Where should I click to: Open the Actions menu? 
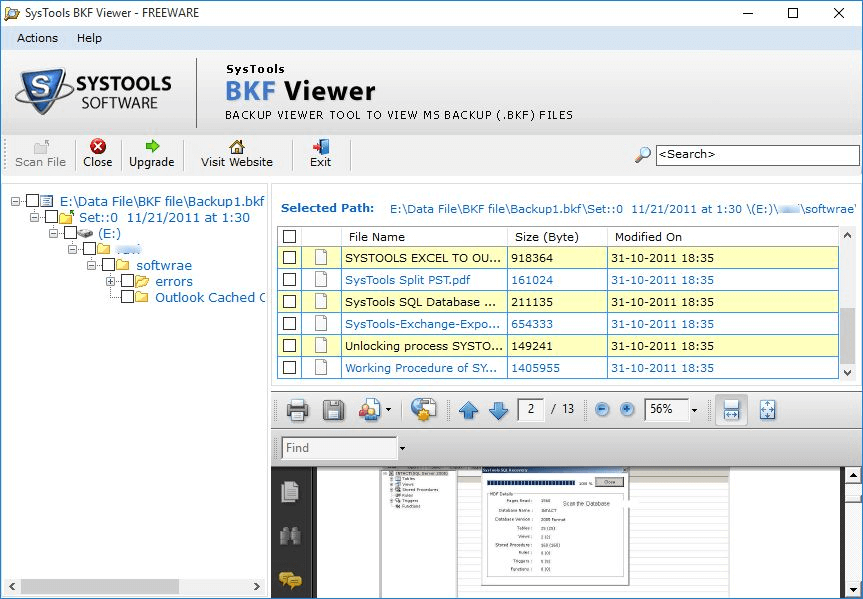pyautogui.click(x=37, y=38)
